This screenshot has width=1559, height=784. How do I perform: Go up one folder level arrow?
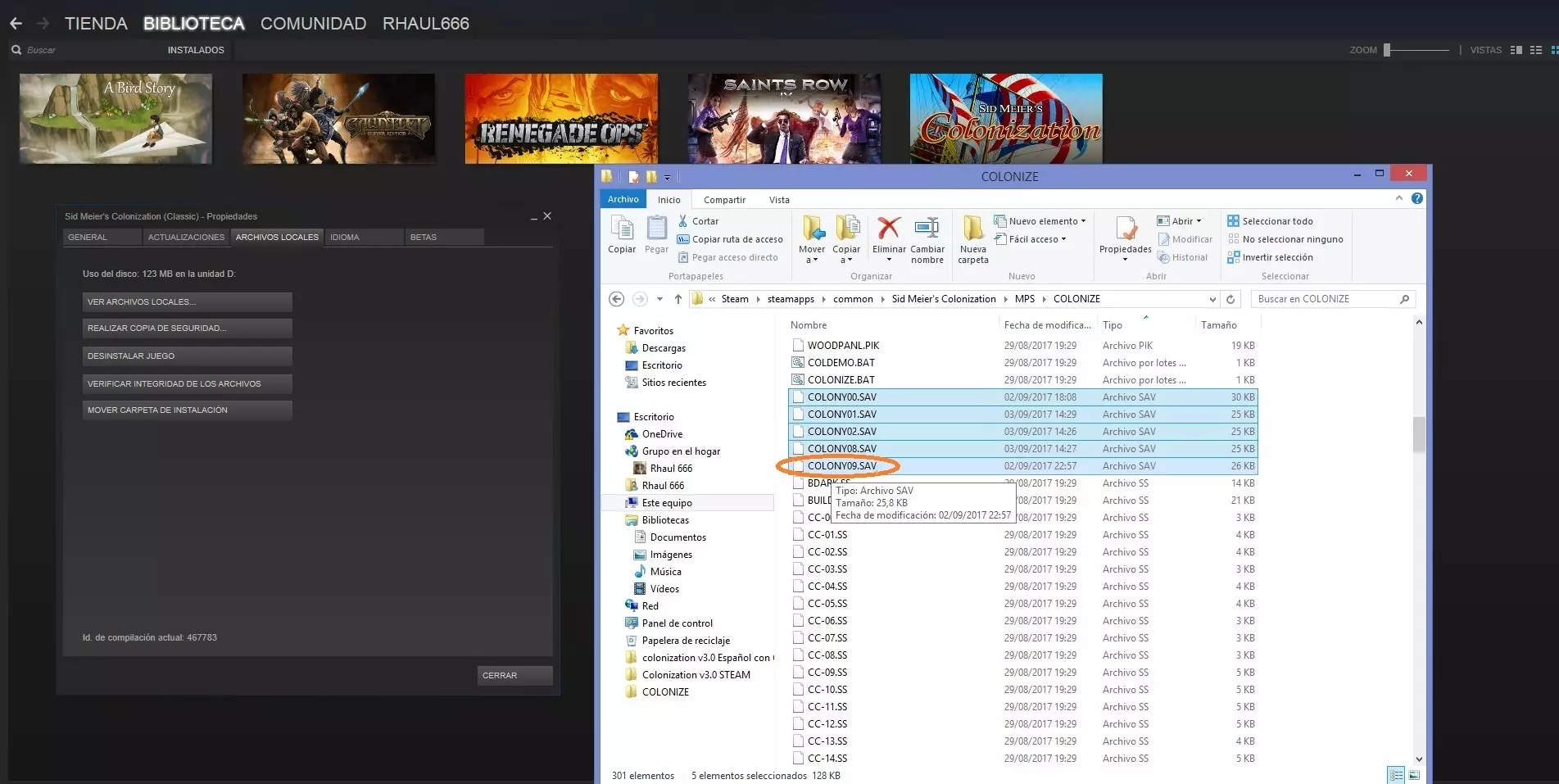(678, 299)
